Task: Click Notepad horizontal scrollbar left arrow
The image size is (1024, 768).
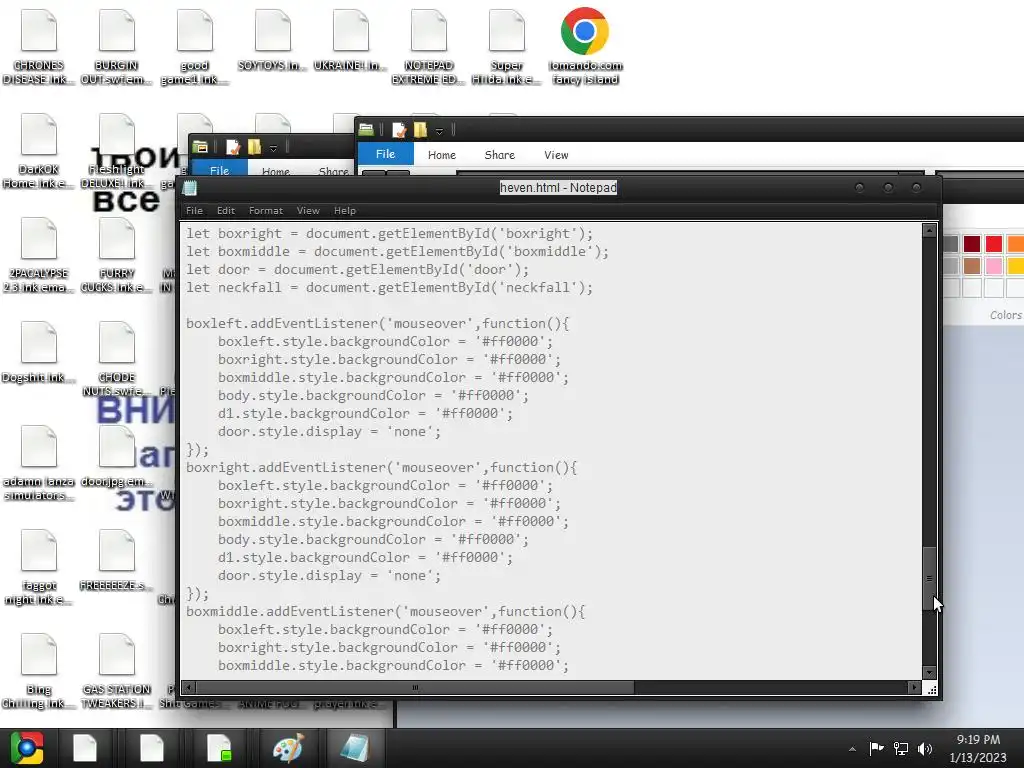Action: tap(189, 687)
